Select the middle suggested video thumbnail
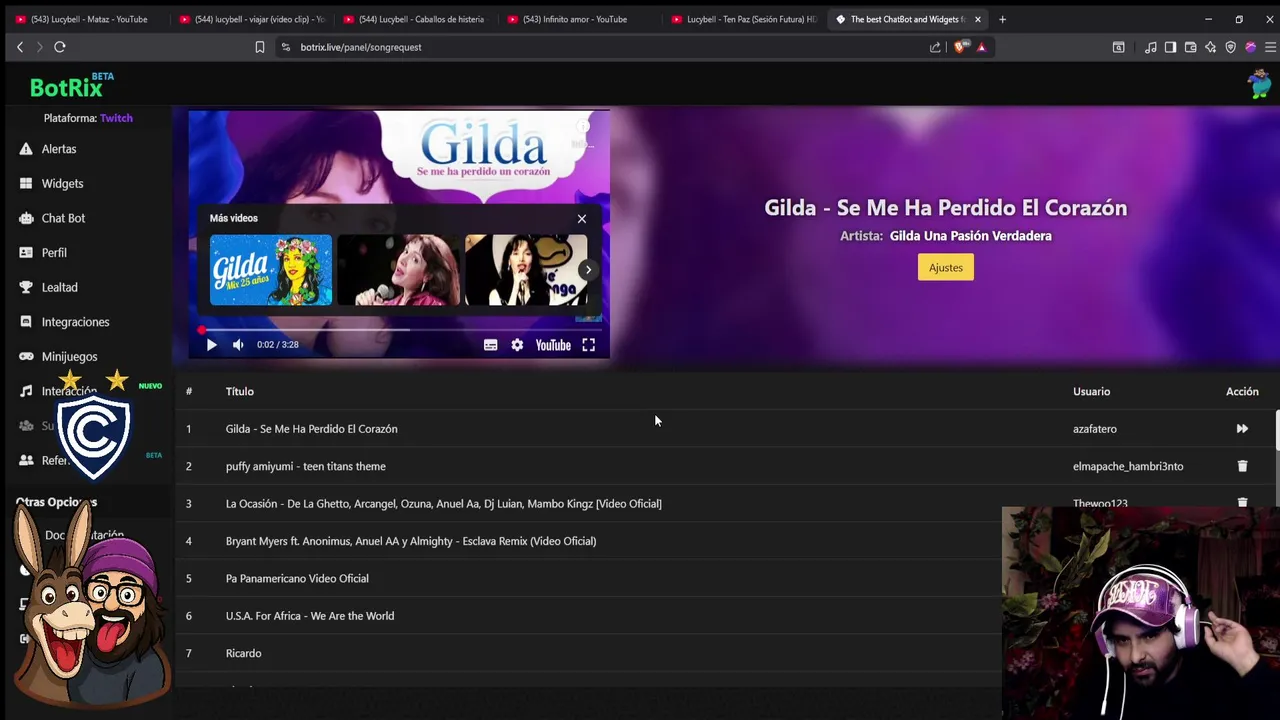 (x=398, y=270)
